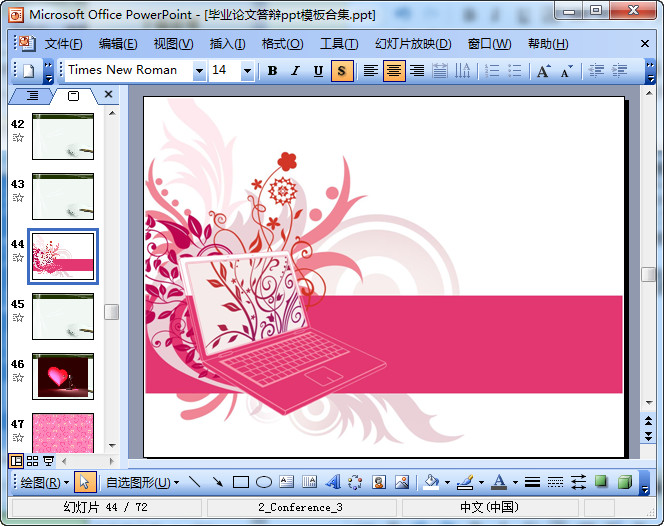Close the slide thumbnail pane

108,94
